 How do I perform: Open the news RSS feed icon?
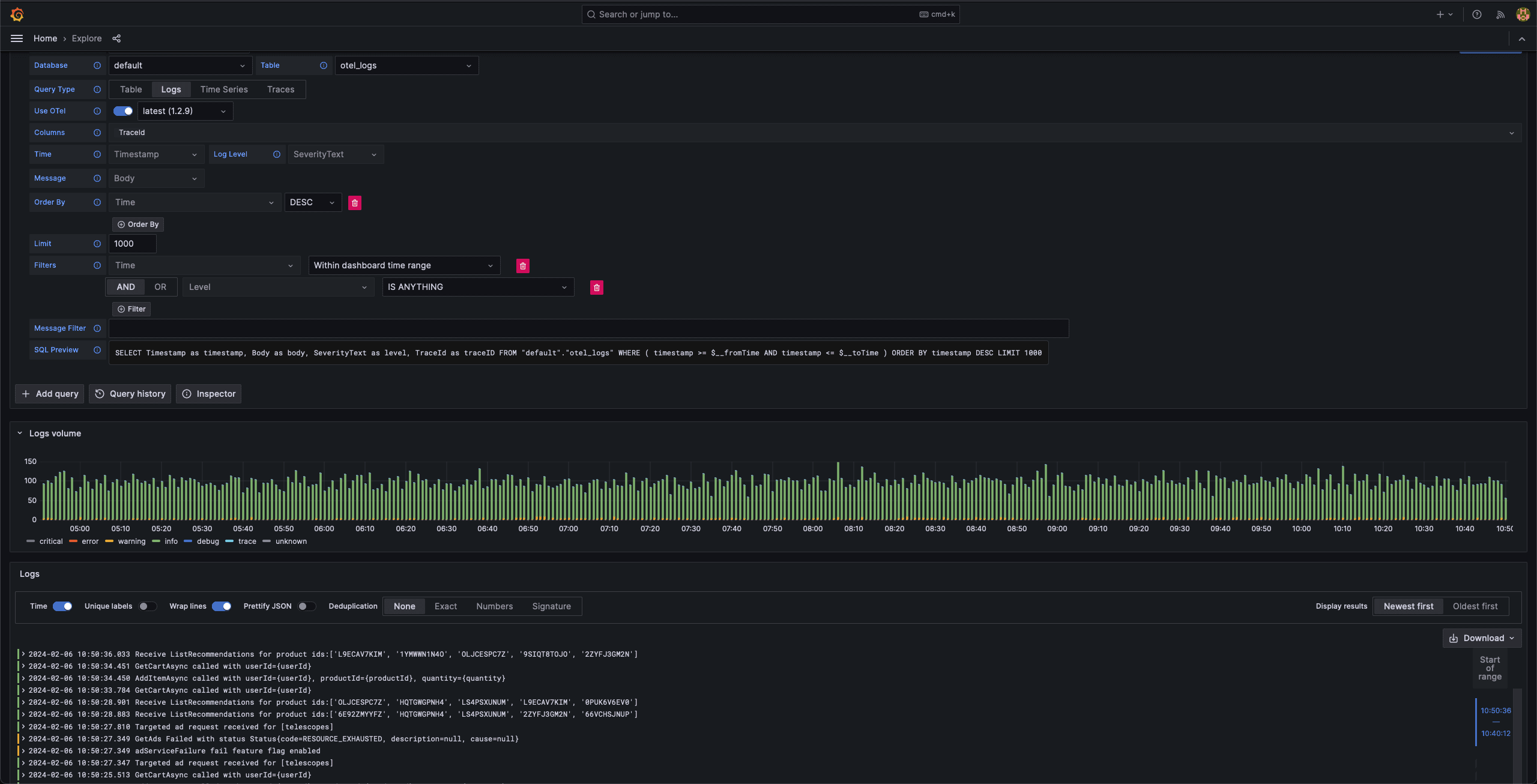point(1500,14)
